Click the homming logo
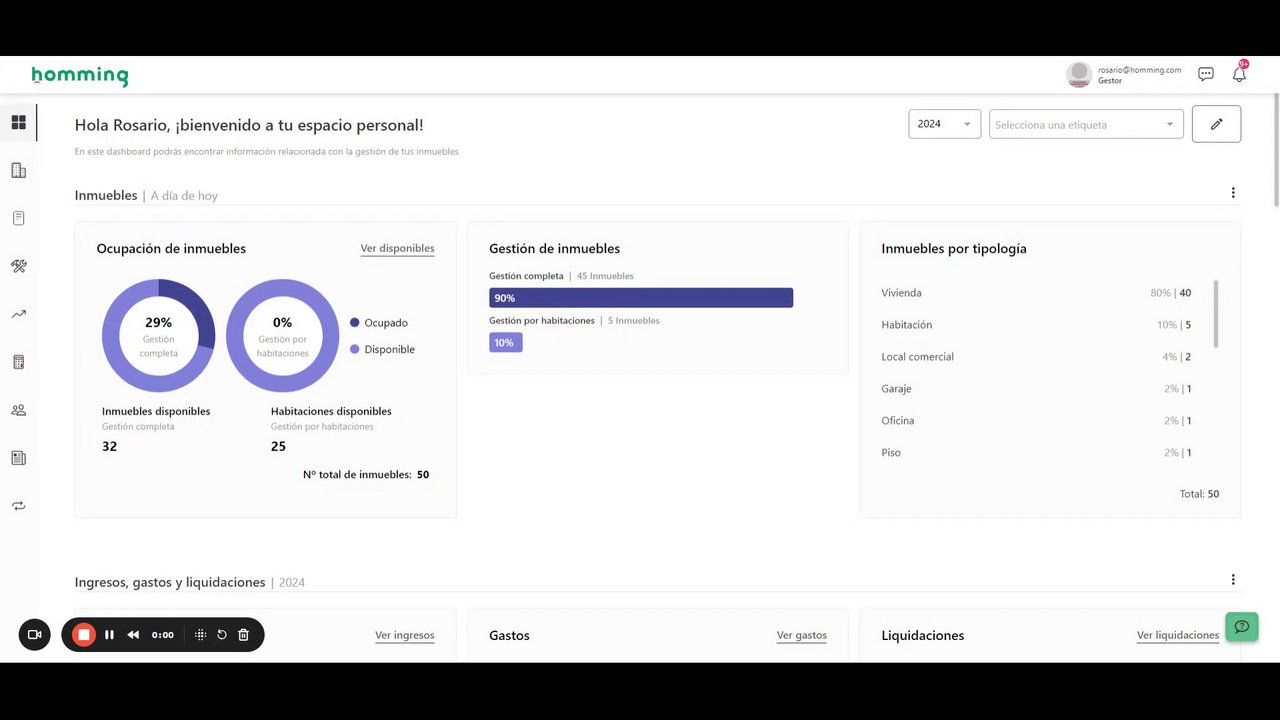 (x=80, y=76)
